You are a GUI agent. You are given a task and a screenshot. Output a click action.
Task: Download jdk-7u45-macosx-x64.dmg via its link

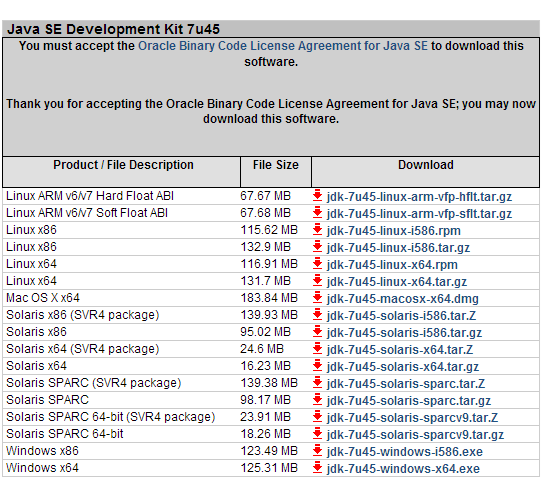point(403,299)
